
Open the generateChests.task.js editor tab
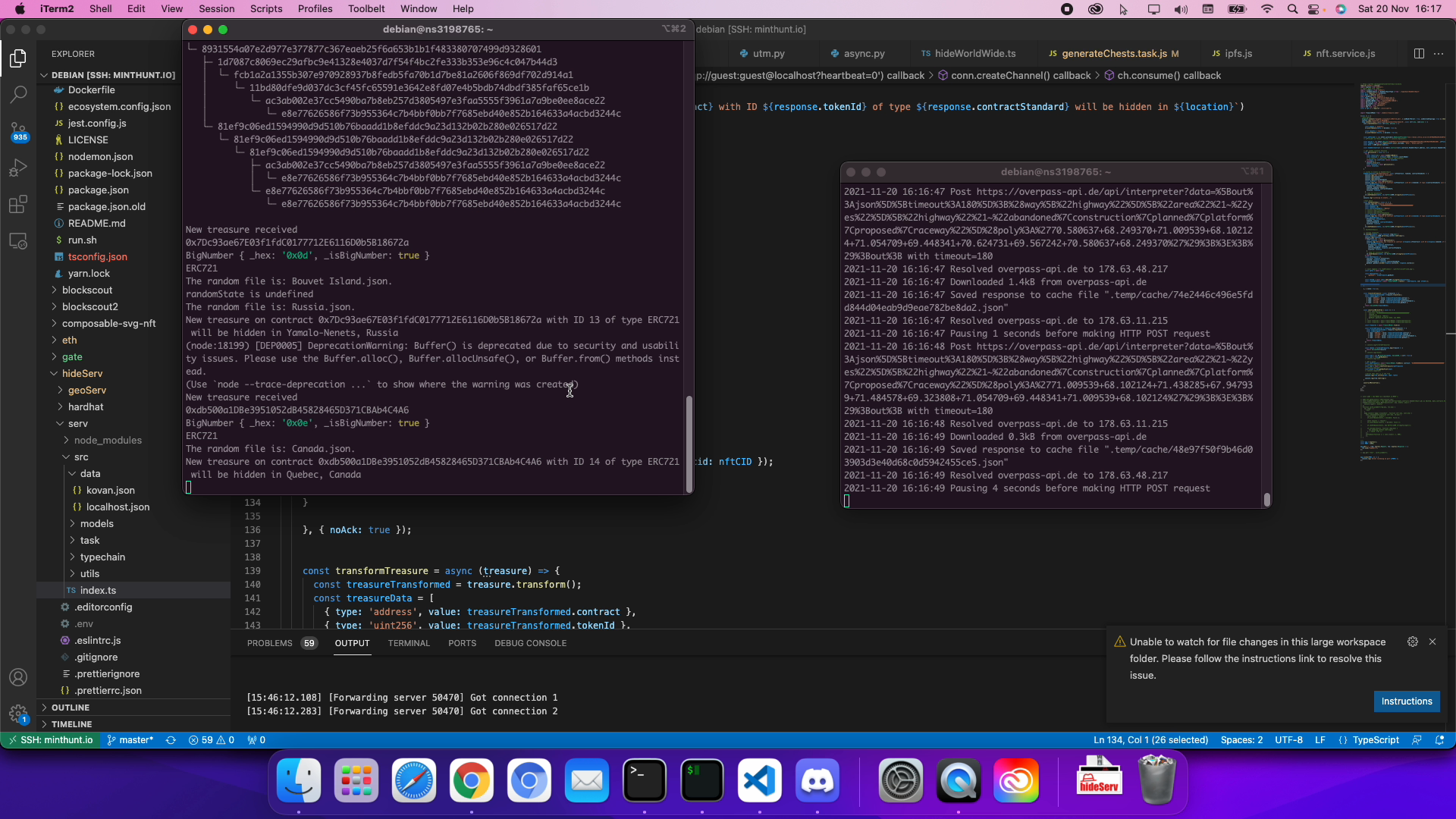tap(1113, 53)
